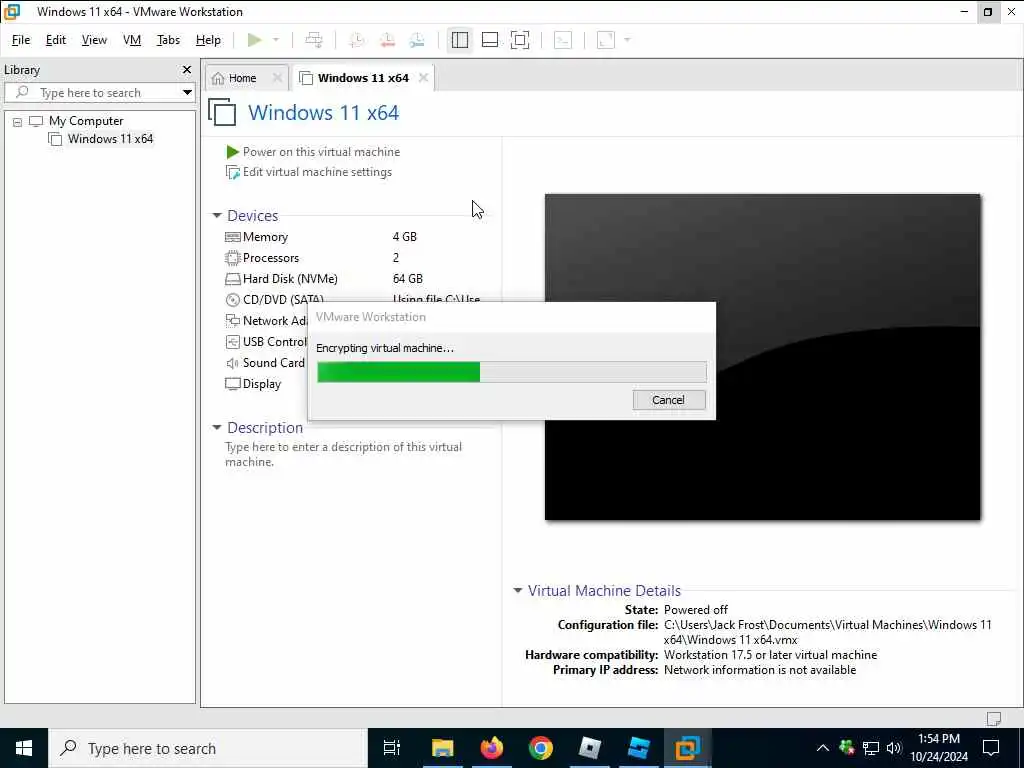The image size is (1024, 768).
Task: Open File Explorer from the taskbar
Action: (x=442, y=748)
